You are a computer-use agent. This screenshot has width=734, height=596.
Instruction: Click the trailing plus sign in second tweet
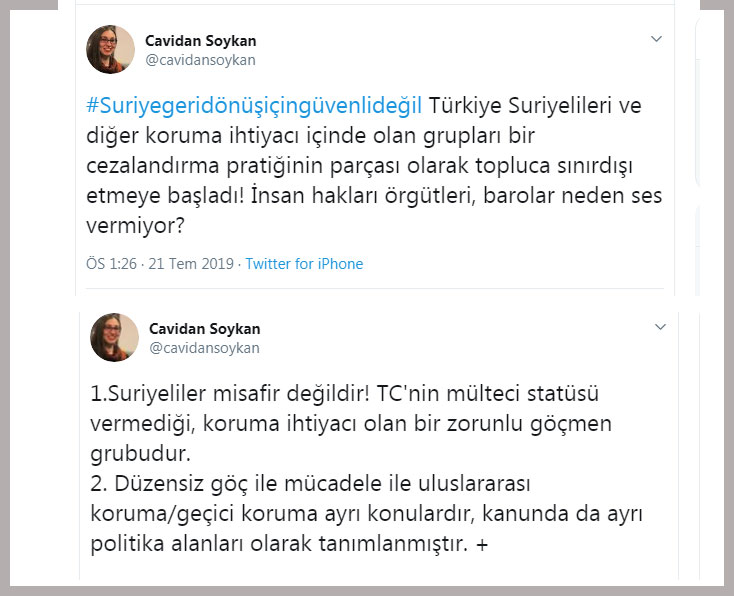coord(483,545)
